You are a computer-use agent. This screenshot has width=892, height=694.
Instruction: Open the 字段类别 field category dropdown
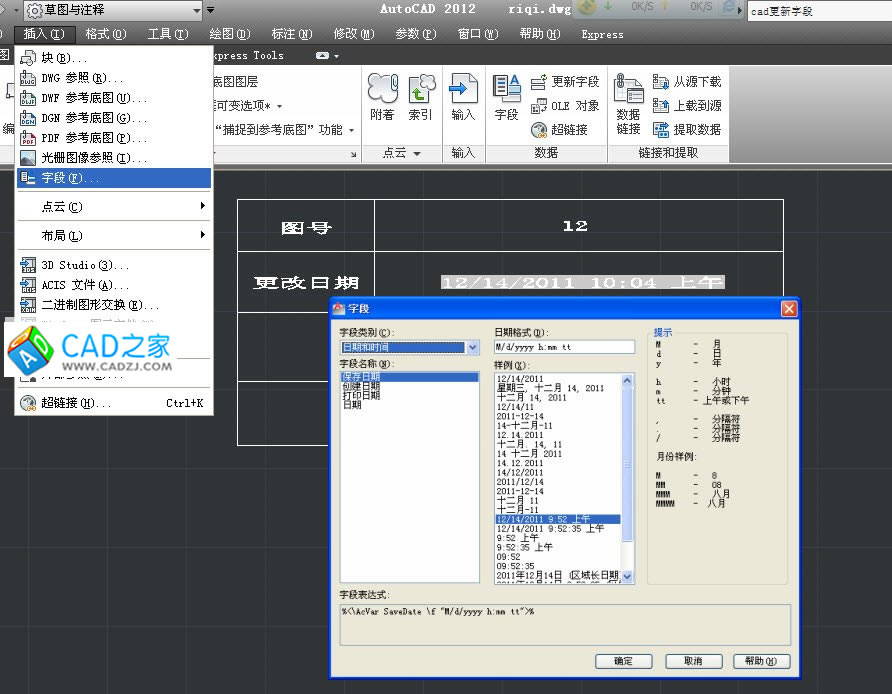[x=472, y=348]
